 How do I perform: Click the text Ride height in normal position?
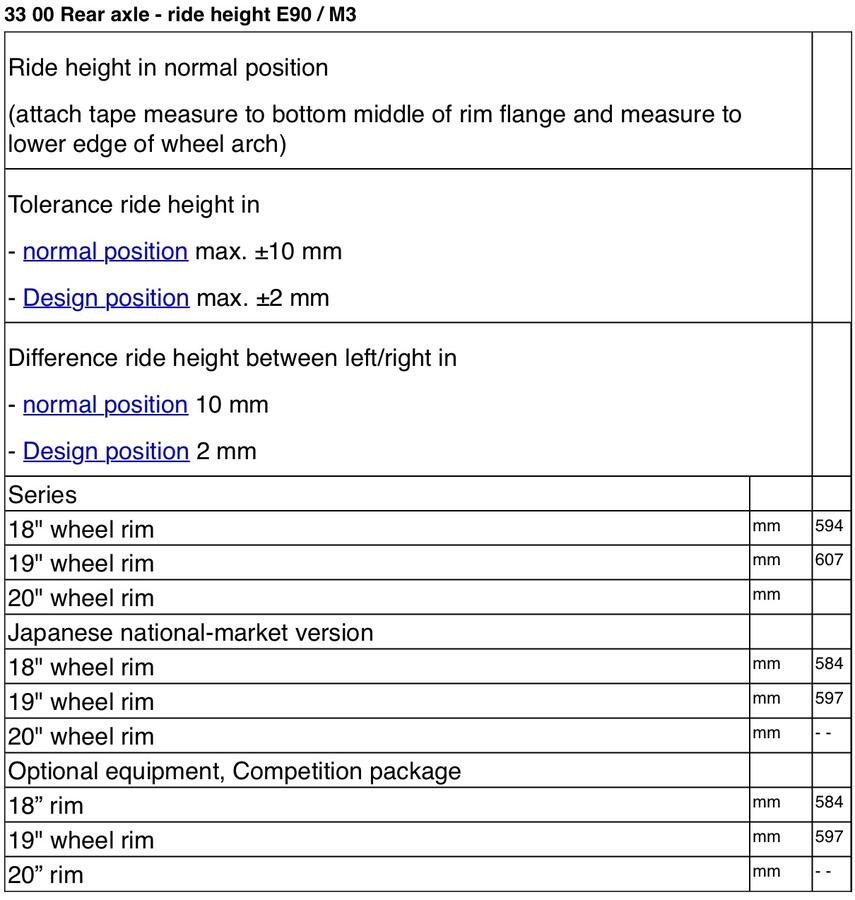pyautogui.click(x=168, y=68)
